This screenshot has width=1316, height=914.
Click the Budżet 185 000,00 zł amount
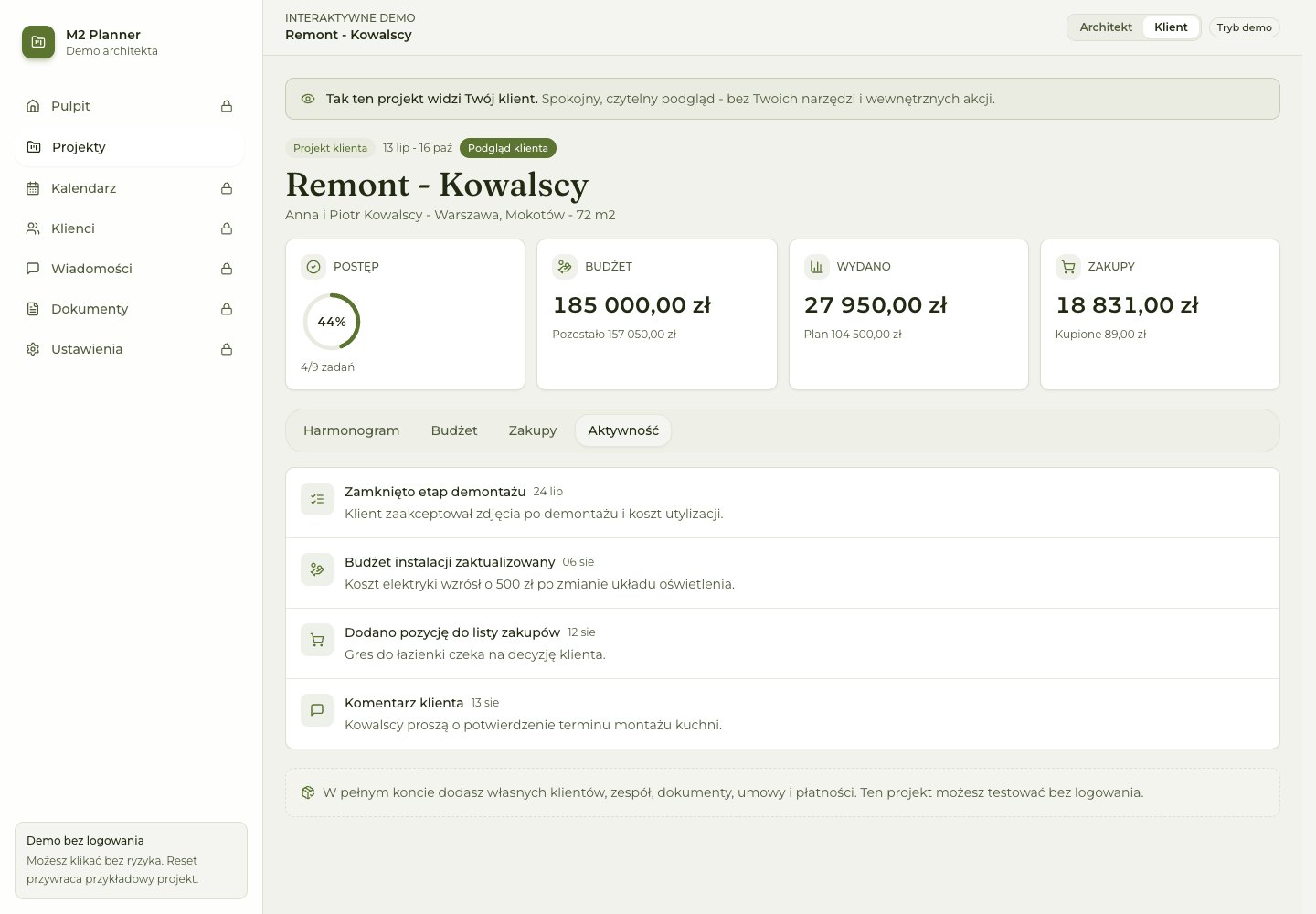(x=631, y=305)
